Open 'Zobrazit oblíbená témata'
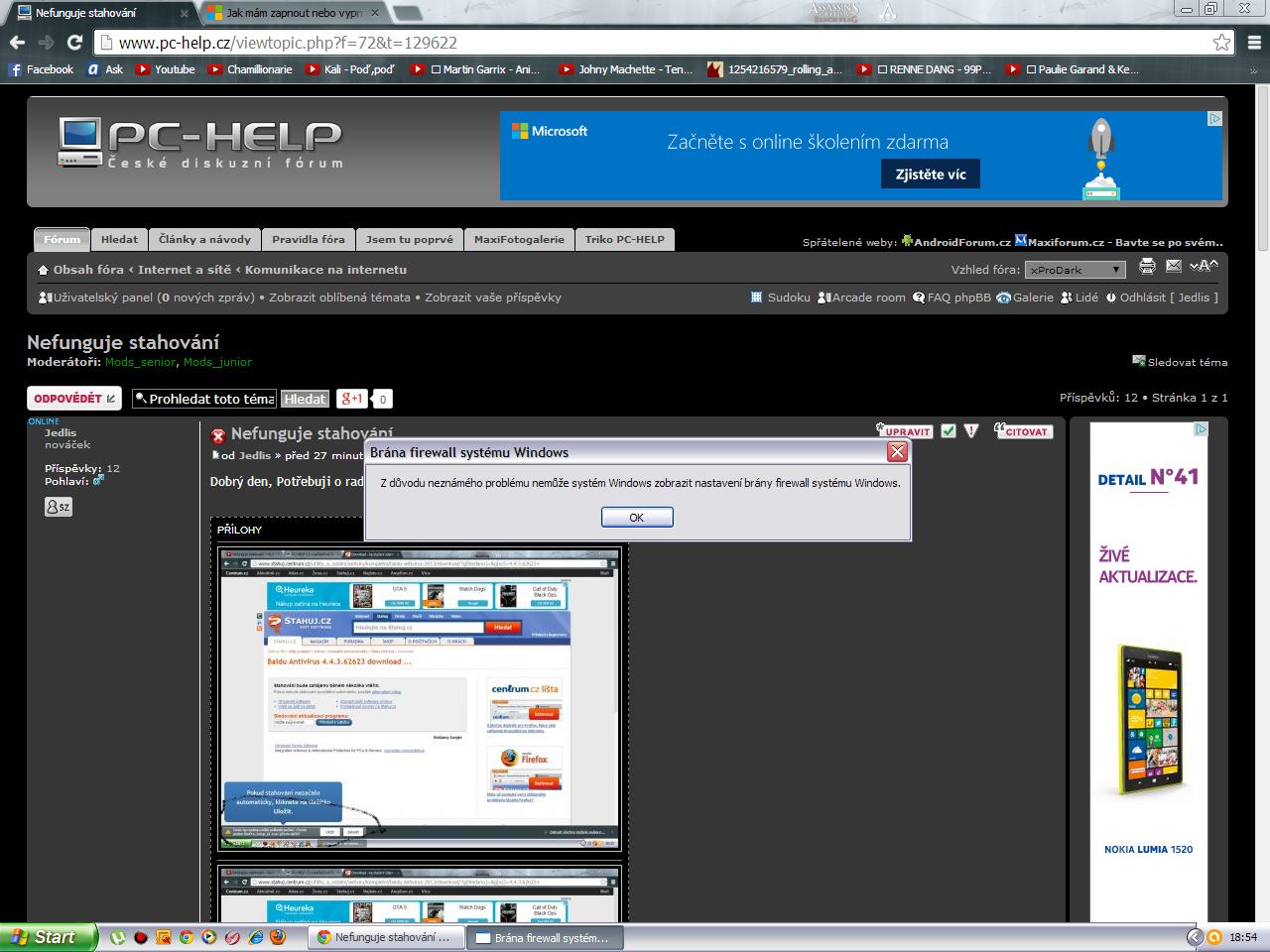 [x=340, y=297]
